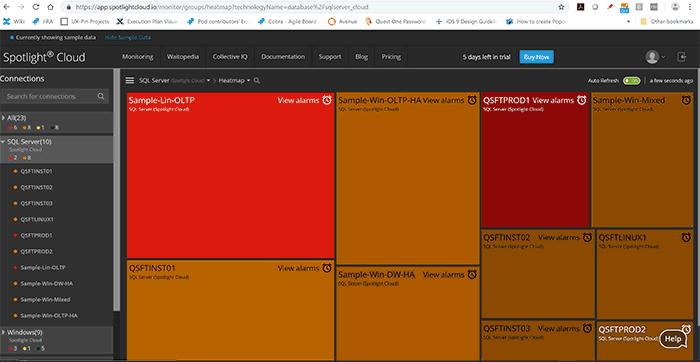Click the search icon in connections box

coord(101,96)
